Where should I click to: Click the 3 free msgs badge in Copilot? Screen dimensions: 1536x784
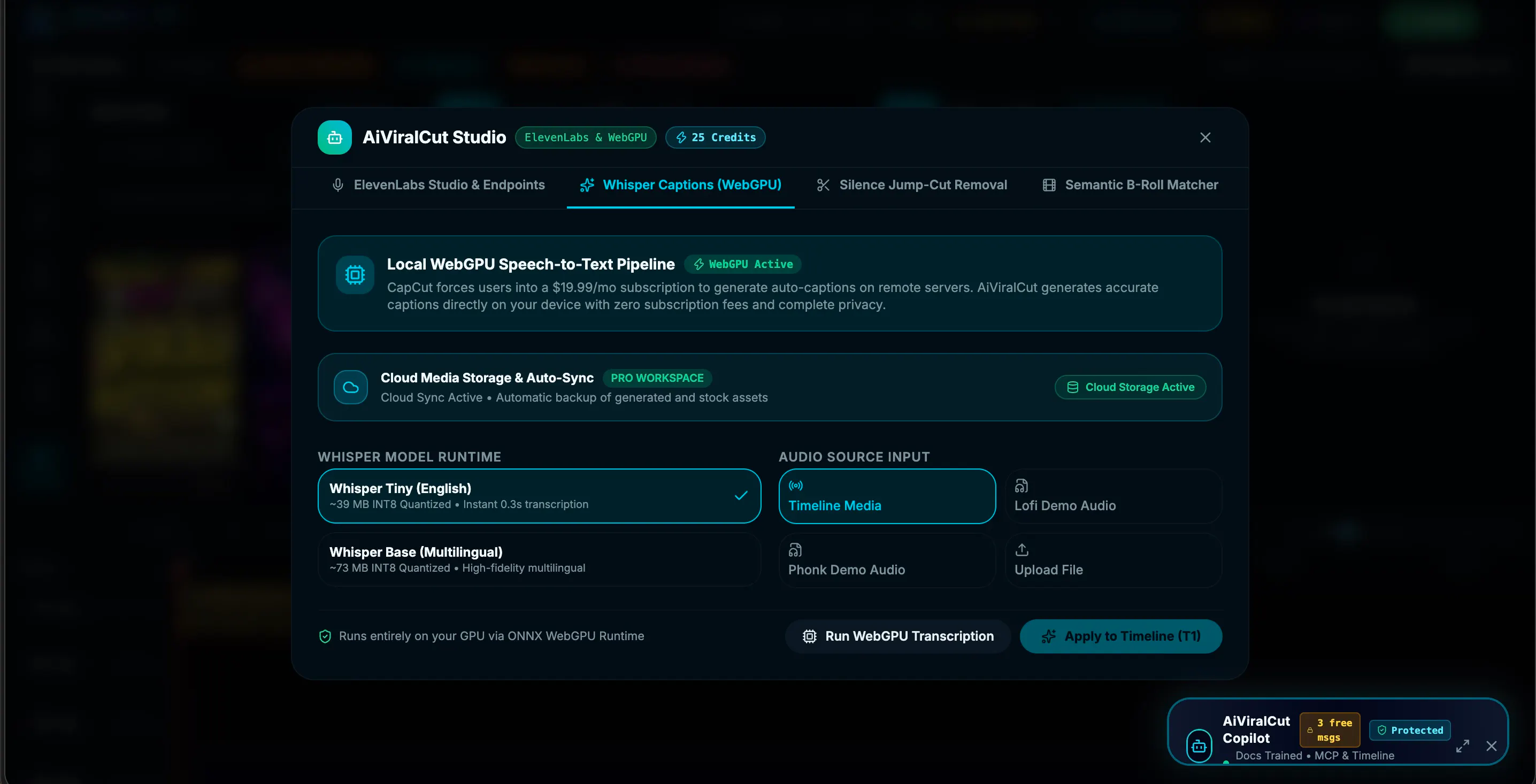pos(1330,731)
